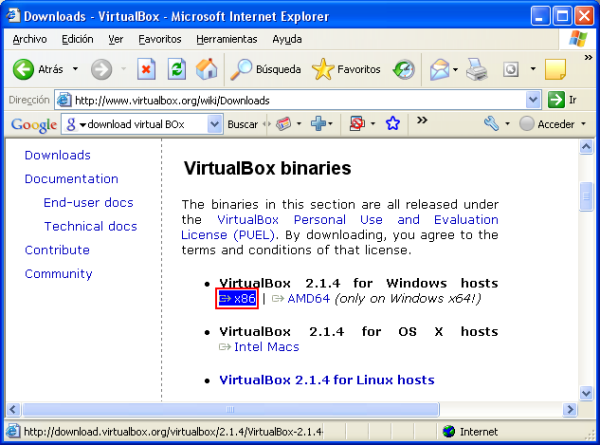Screen dimensions: 600x445
Task: Go to the home page via the house icon
Action: [x=207, y=70]
